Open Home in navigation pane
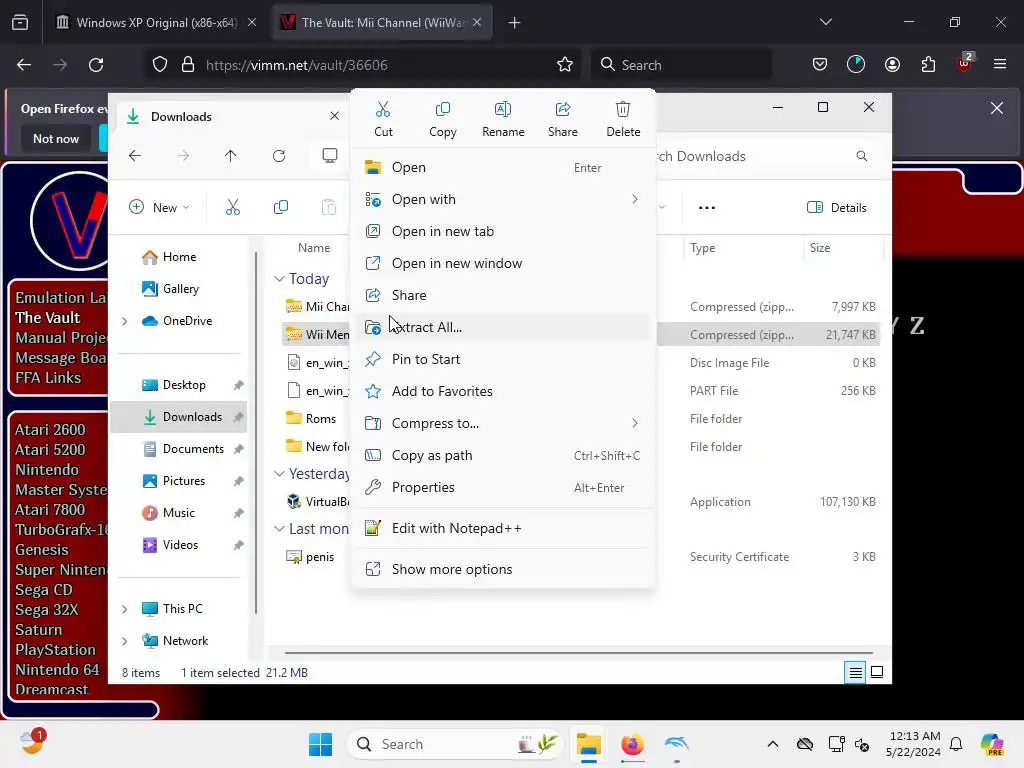 (169, 257)
